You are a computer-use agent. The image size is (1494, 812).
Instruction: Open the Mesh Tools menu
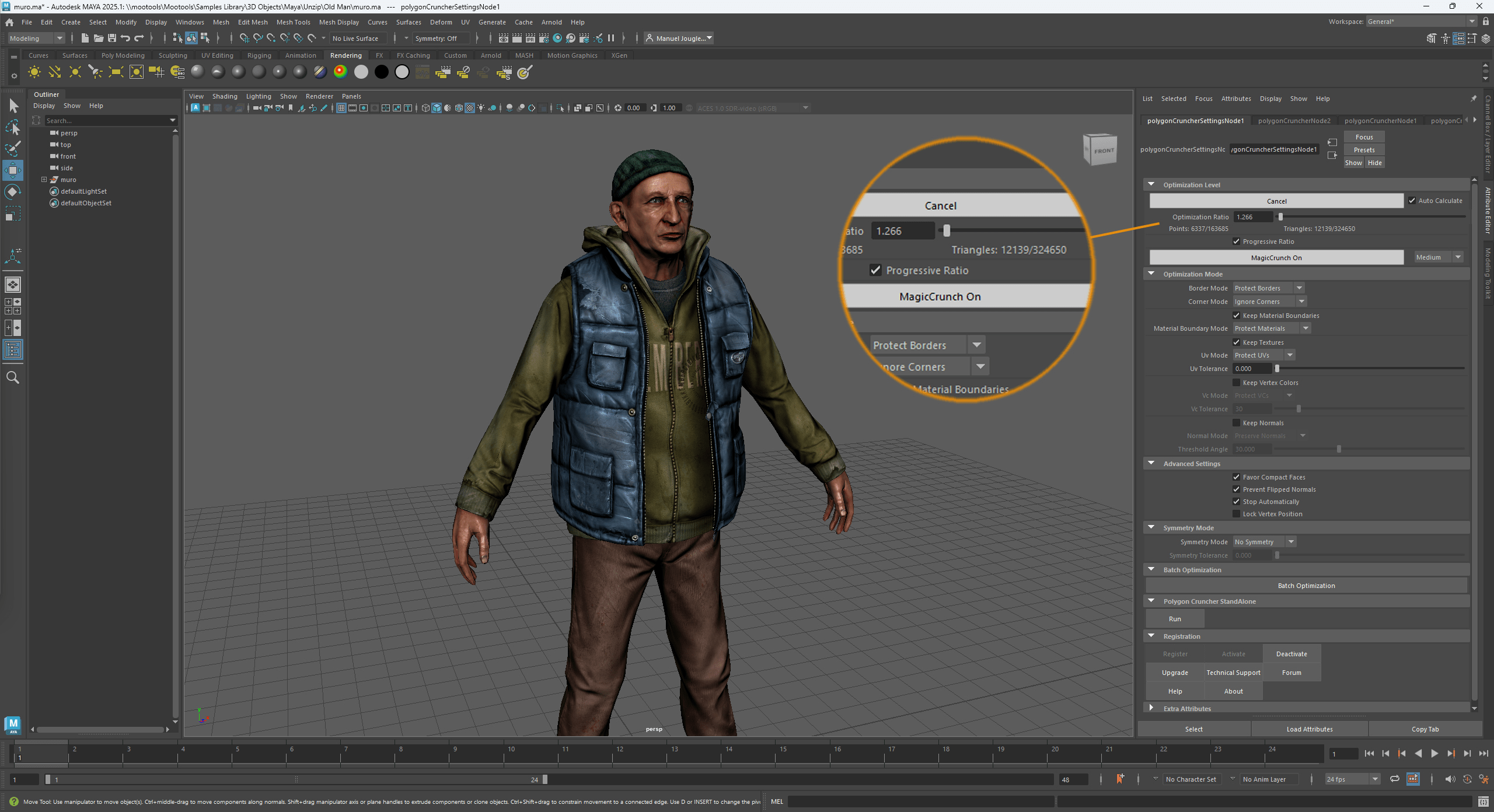(x=293, y=22)
